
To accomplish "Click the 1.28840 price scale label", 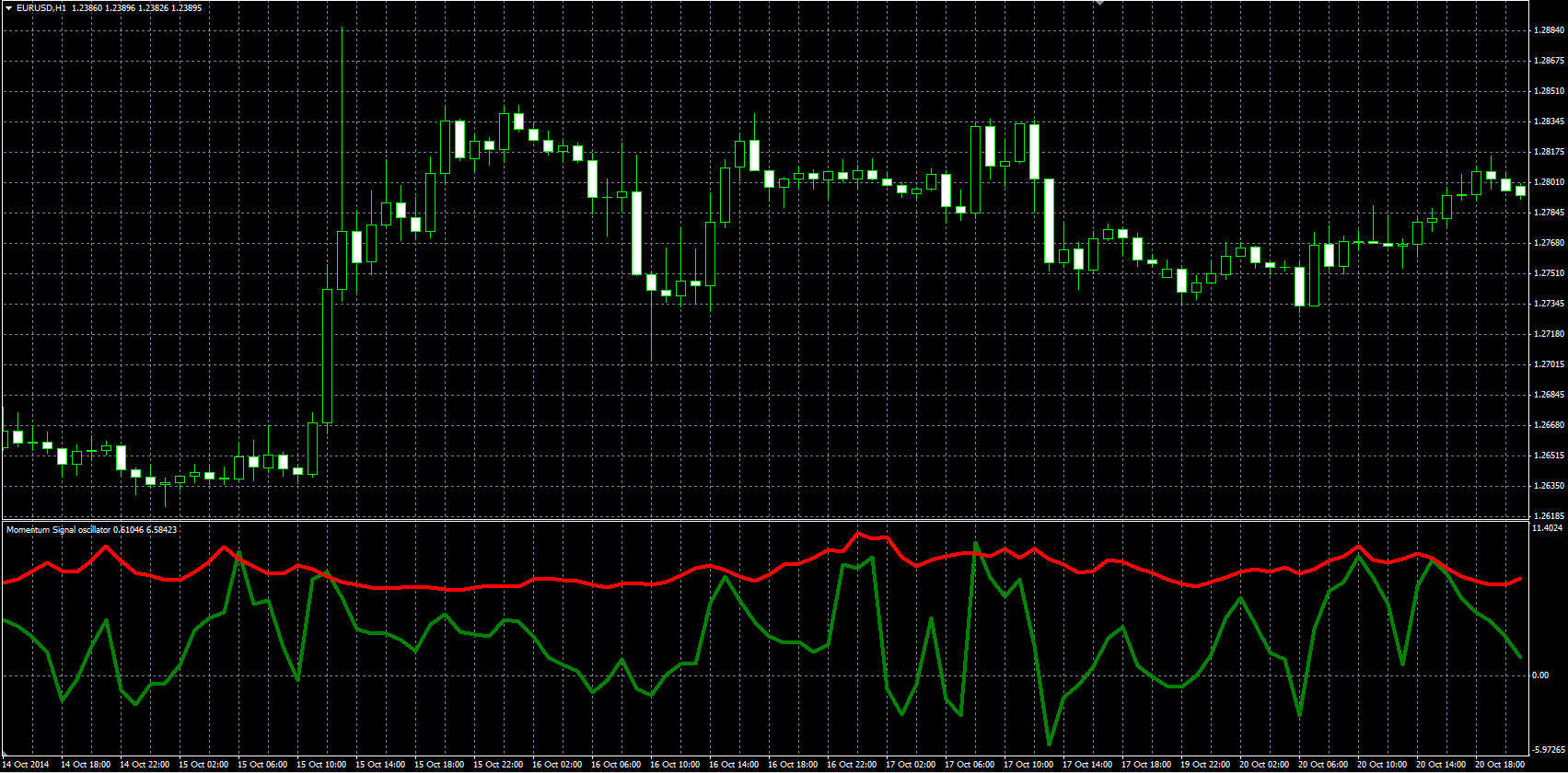I will pos(1549,30).
